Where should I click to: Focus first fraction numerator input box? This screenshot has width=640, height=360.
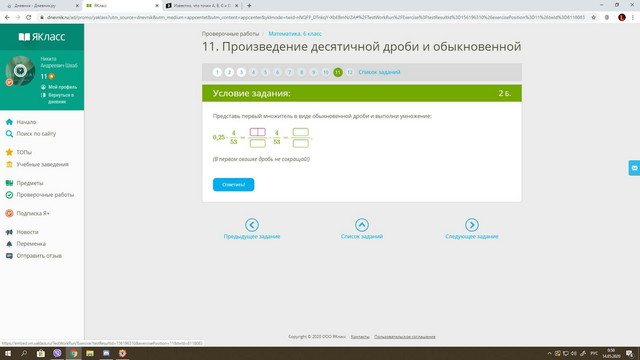click(x=258, y=132)
